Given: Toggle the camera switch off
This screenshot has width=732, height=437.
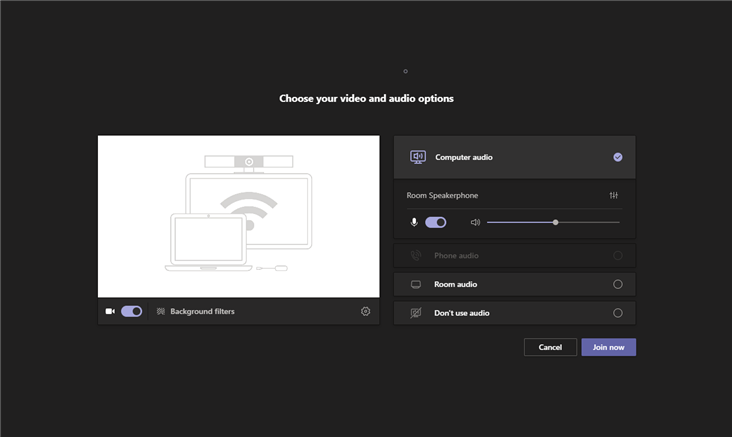Looking at the screenshot, I should click(132, 311).
